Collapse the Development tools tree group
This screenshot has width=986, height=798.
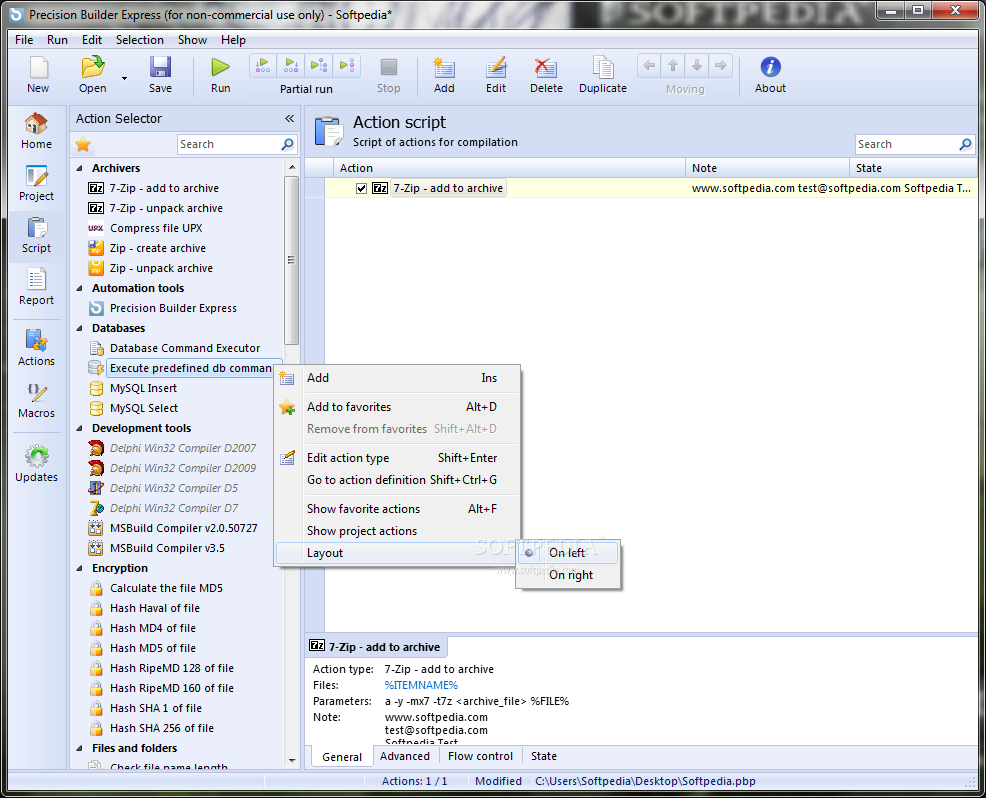click(80, 428)
